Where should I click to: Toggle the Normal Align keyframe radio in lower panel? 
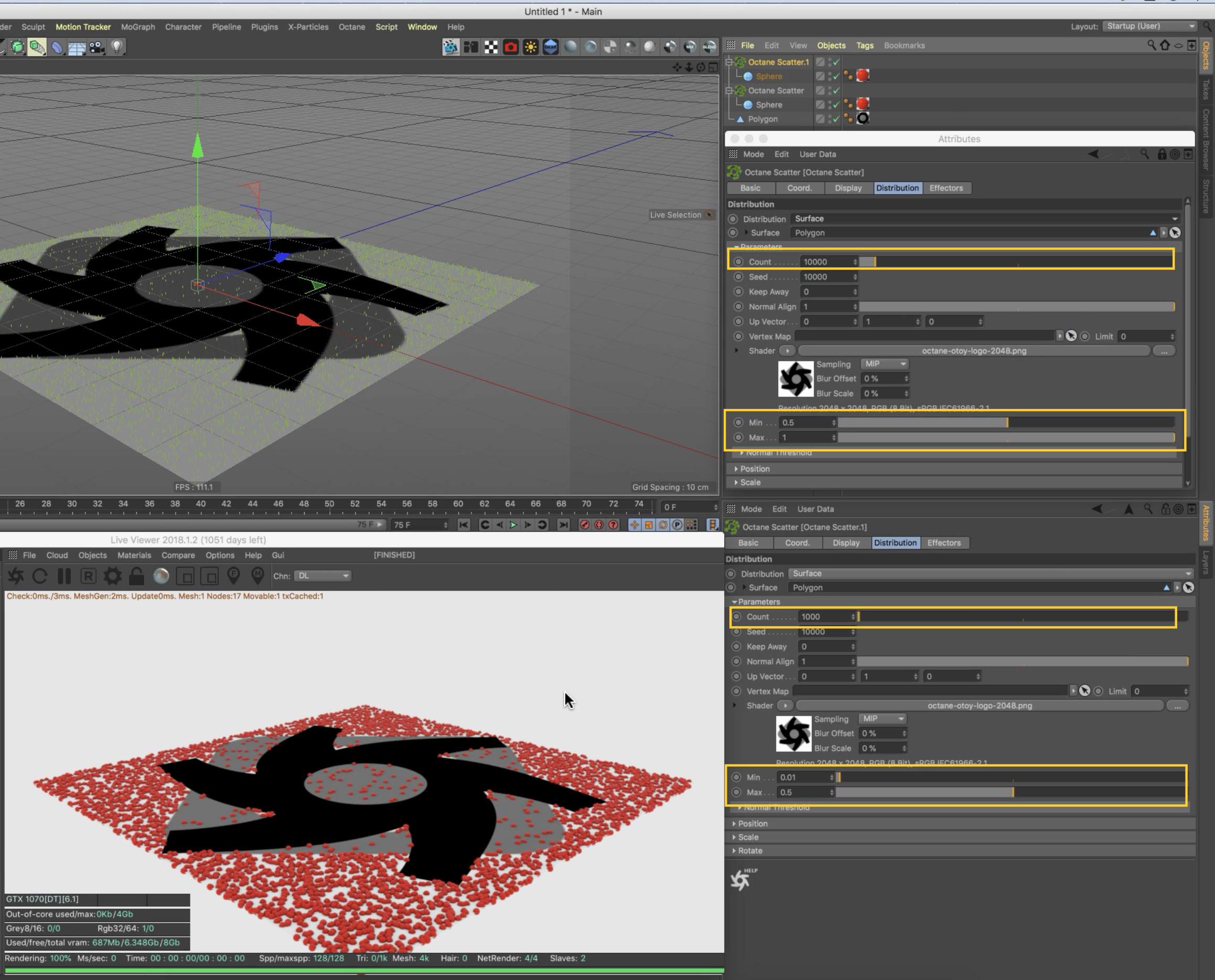coord(736,661)
